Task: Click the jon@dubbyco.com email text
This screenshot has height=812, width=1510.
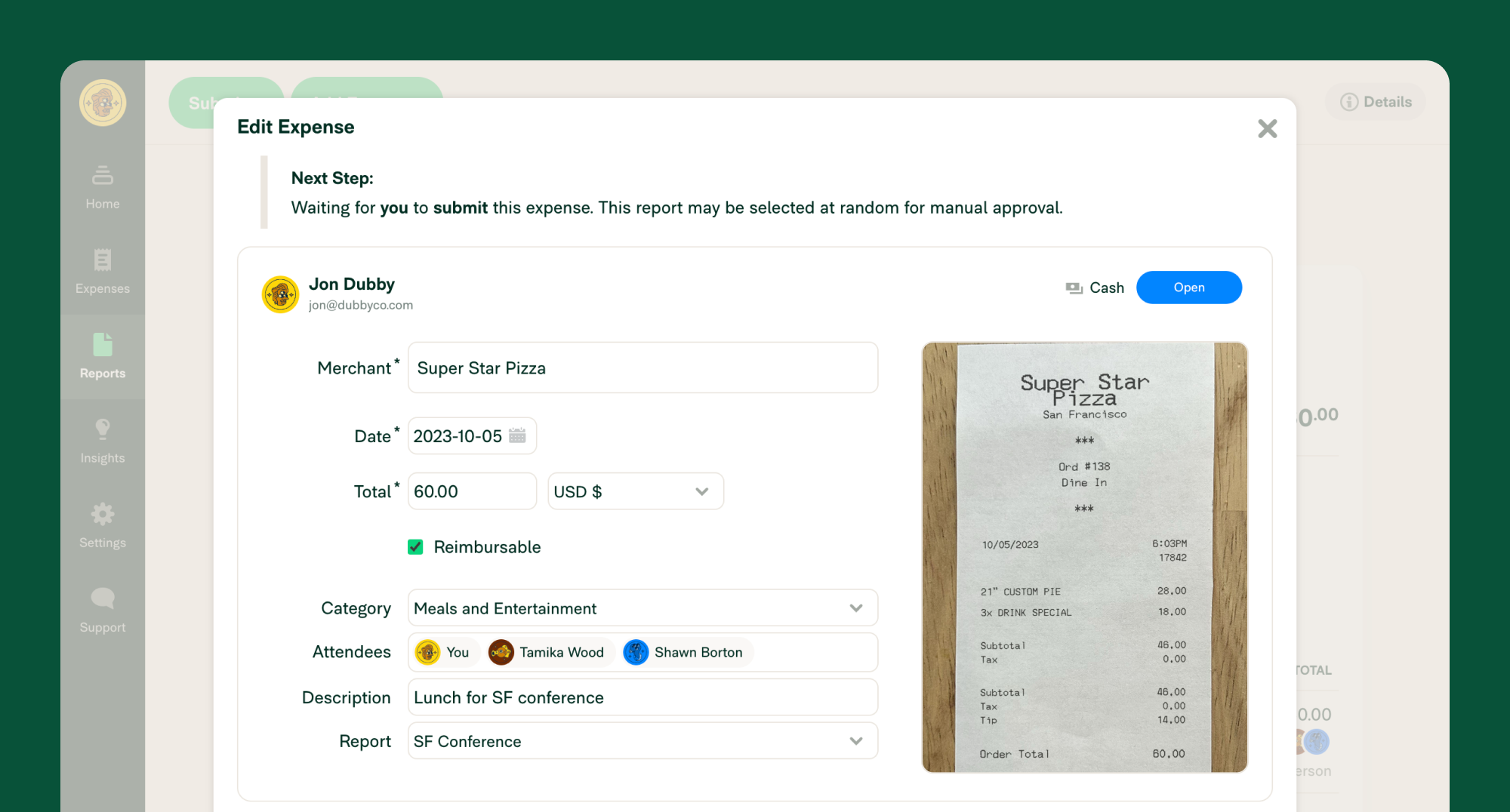Action: pos(360,305)
